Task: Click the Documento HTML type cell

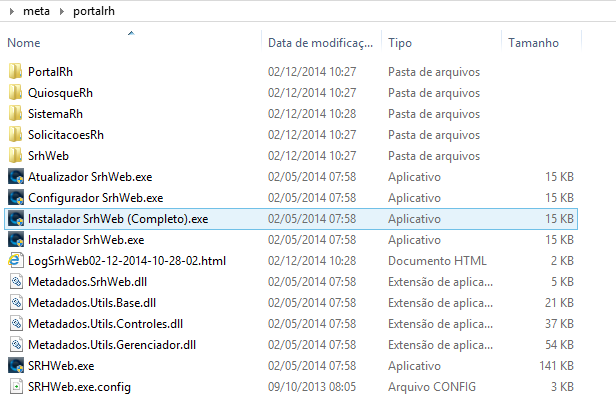Action: coord(437,261)
